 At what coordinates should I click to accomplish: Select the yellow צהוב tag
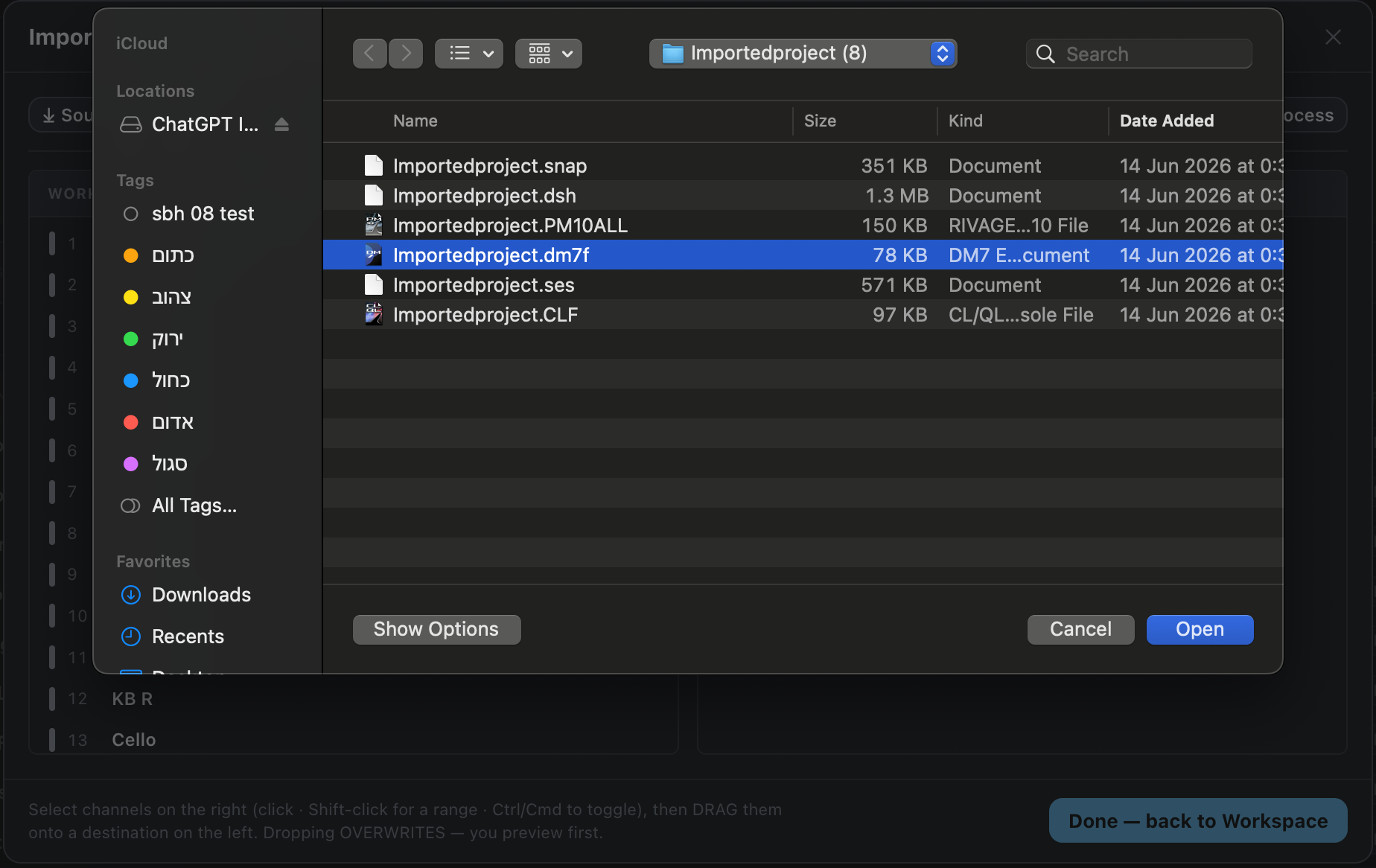point(157,297)
